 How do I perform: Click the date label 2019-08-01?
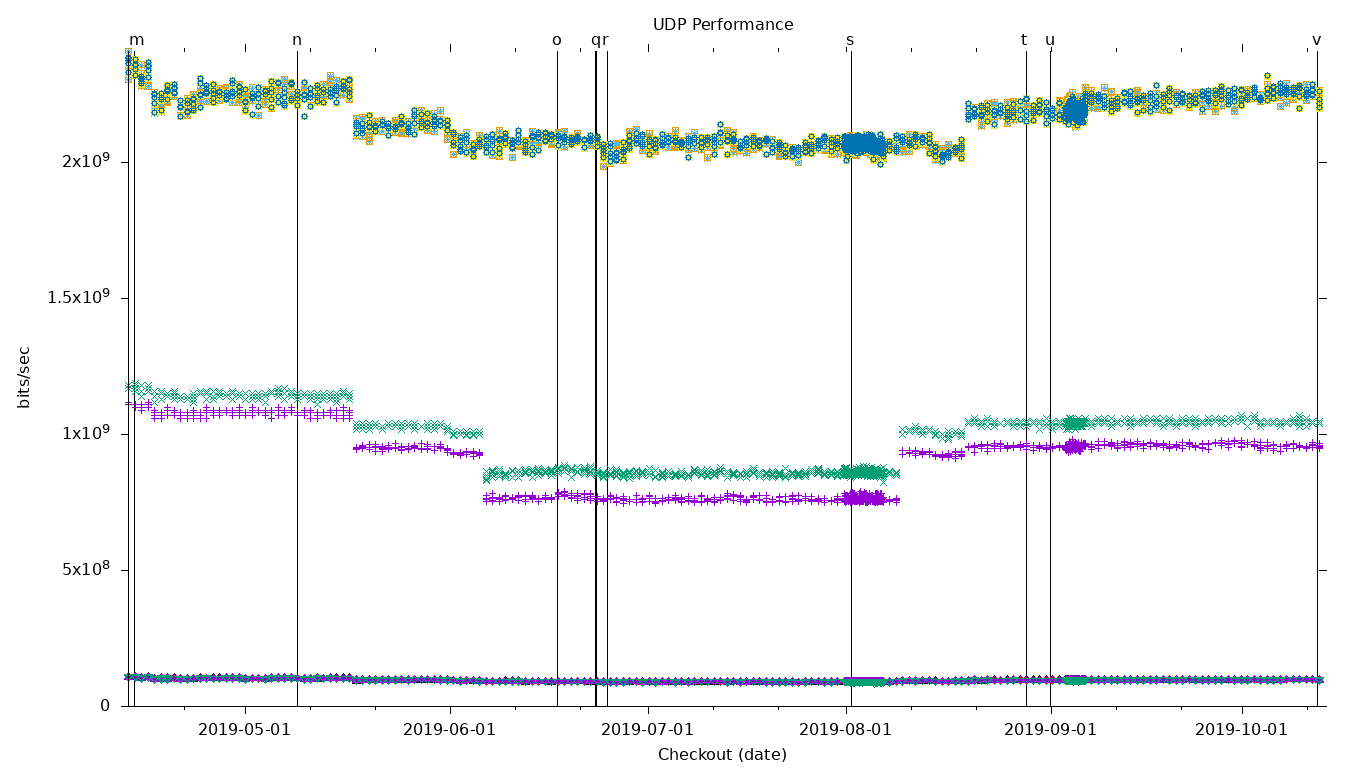tap(846, 730)
